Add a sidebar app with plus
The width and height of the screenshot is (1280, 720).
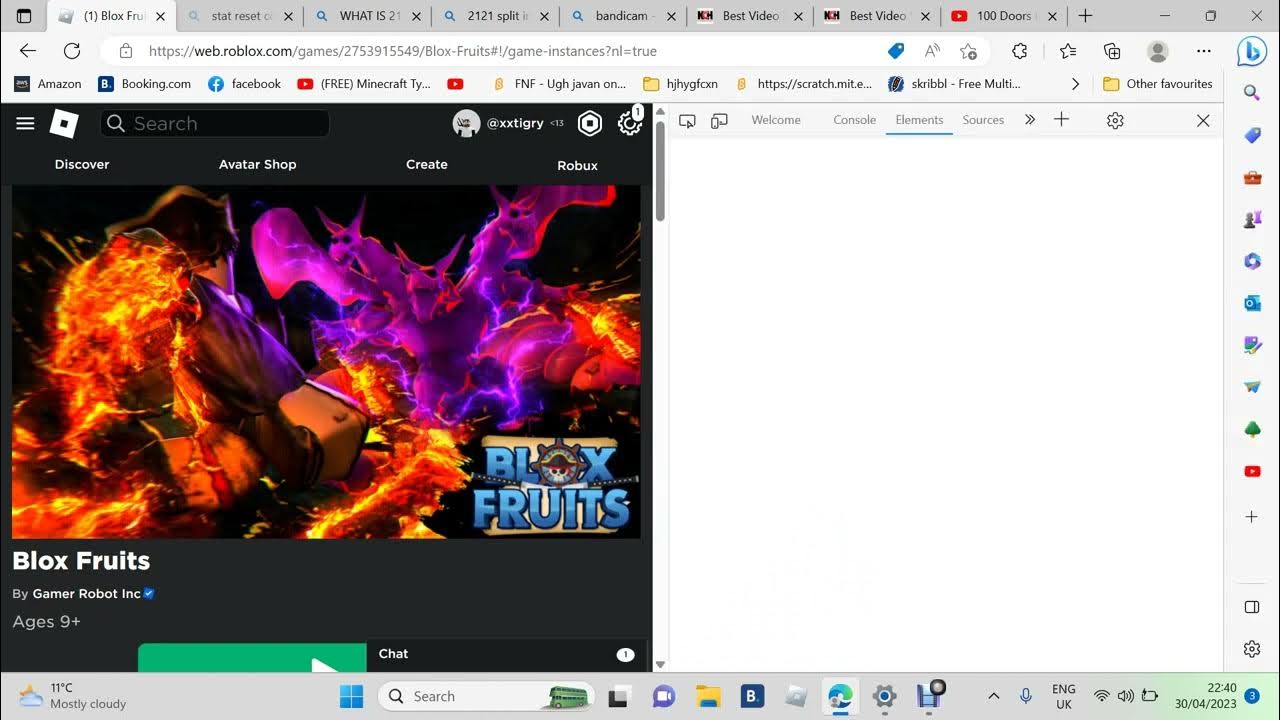tap(1252, 517)
